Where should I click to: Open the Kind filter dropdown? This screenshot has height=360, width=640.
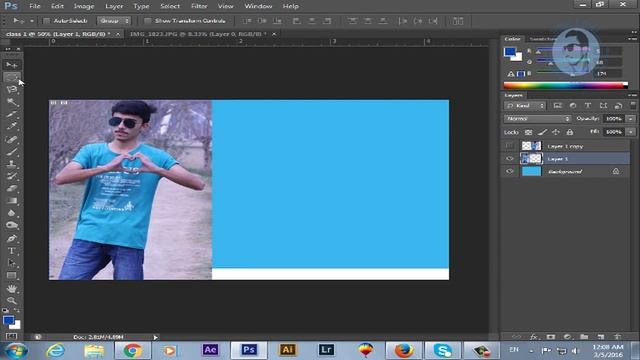click(x=525, y=106)
